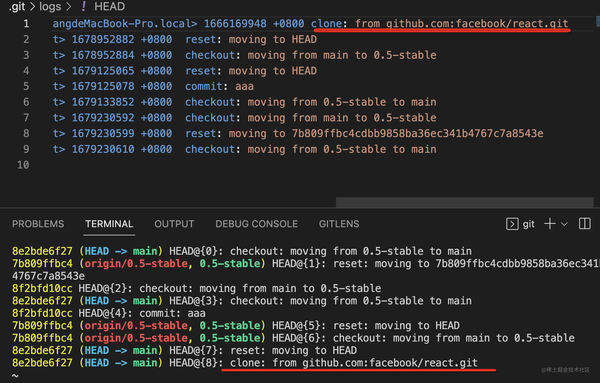The image size is (600, 383).
Task: Click line number 5 in the gutter
Action: (x=26, y=86)
